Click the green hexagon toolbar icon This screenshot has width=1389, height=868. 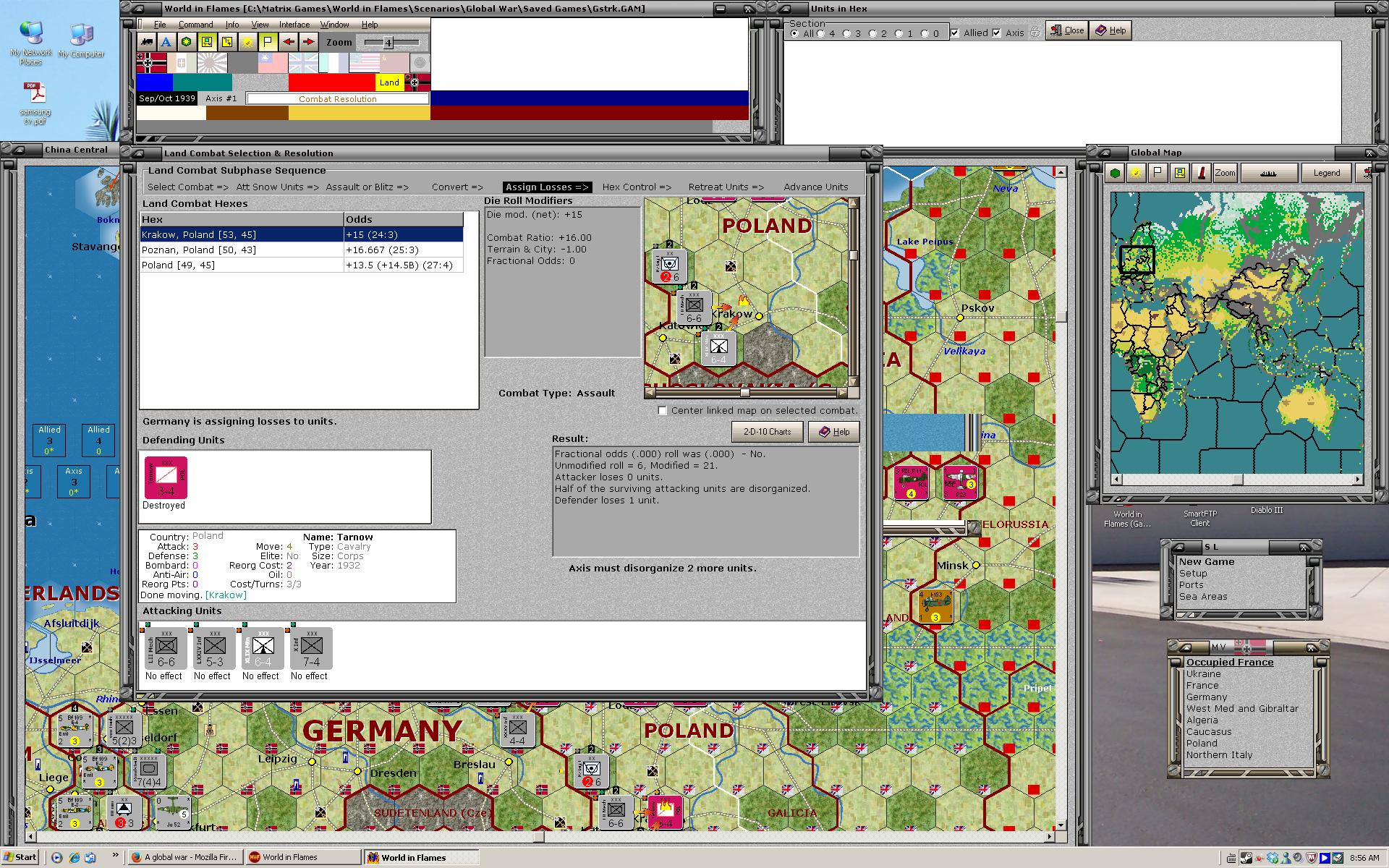[x=187, y=42]
